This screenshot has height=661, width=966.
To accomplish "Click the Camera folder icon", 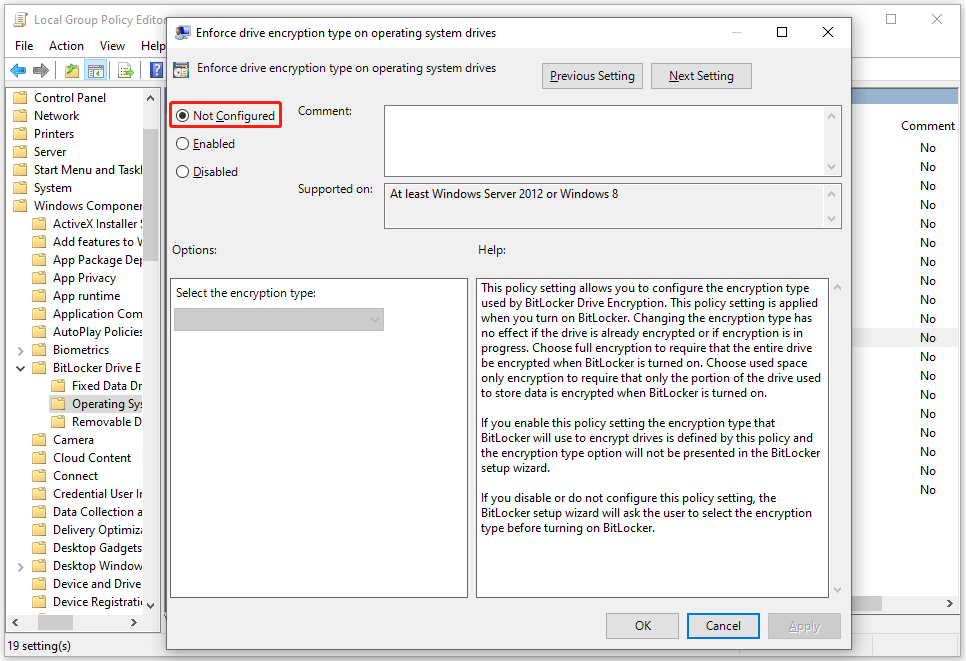I will coord(39,440).
